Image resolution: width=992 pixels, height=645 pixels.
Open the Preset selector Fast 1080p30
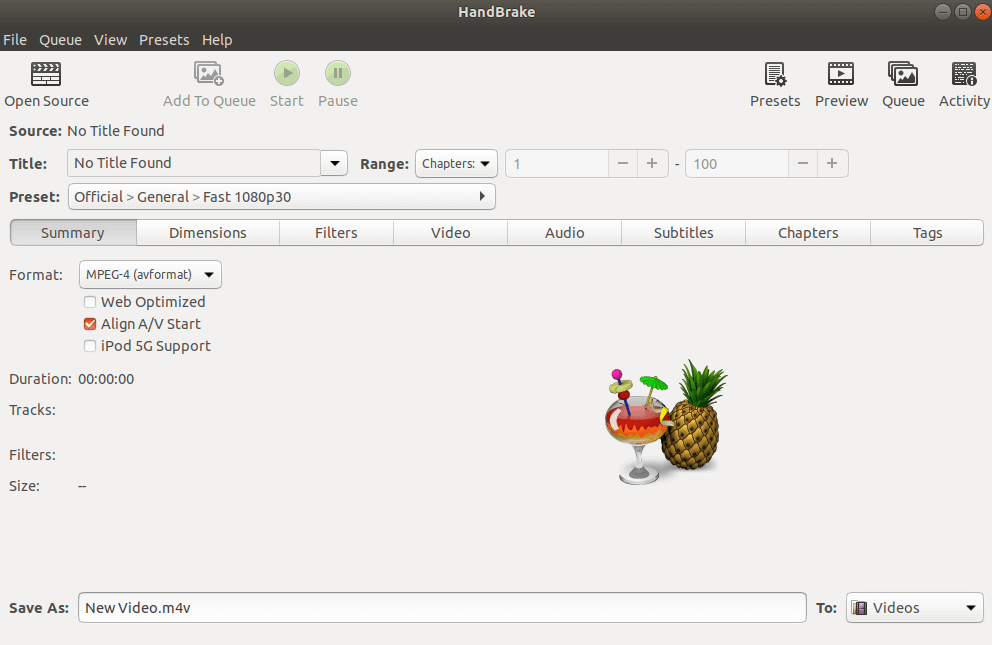tap(282, 197)
